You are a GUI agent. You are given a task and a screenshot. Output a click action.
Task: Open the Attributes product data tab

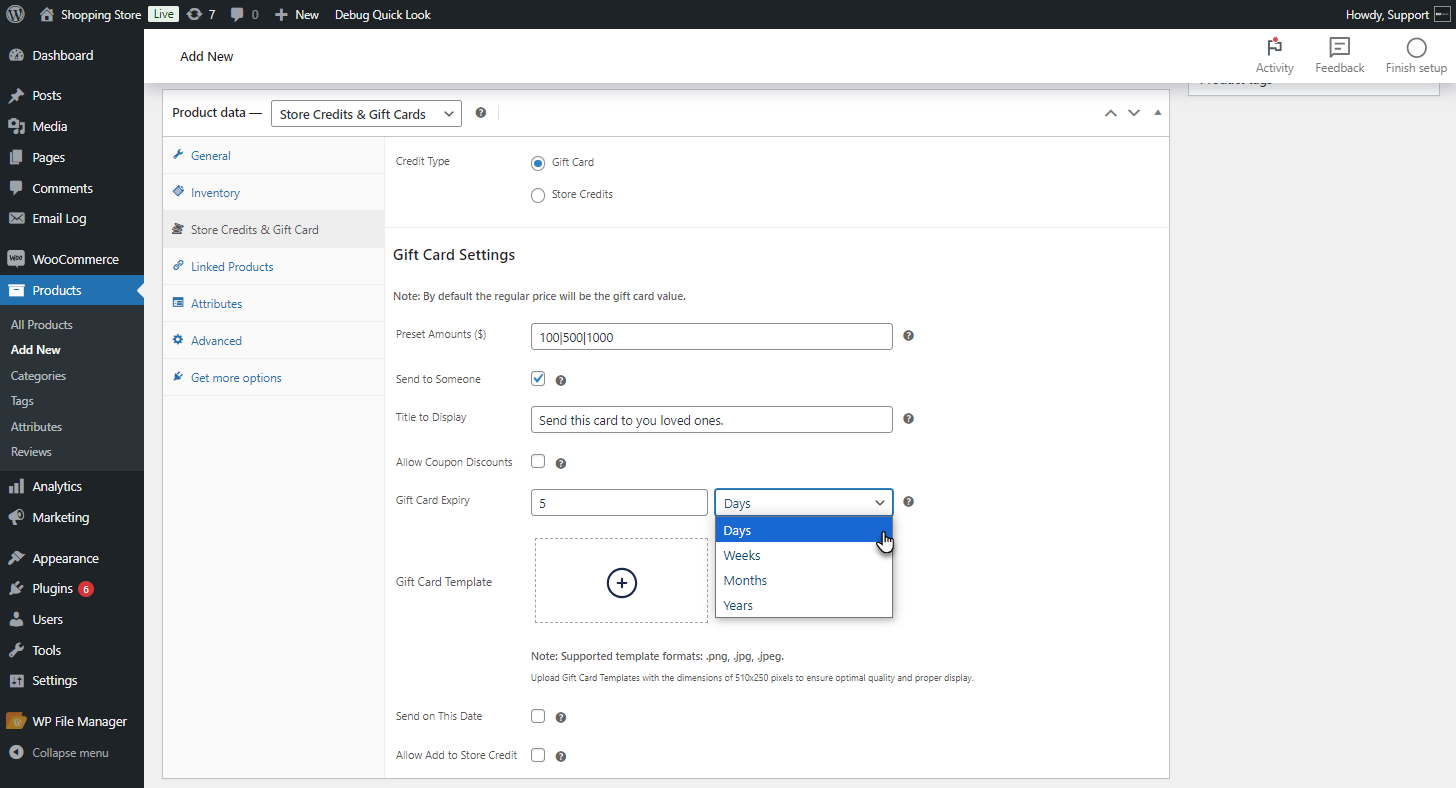(x=273, y=303)
